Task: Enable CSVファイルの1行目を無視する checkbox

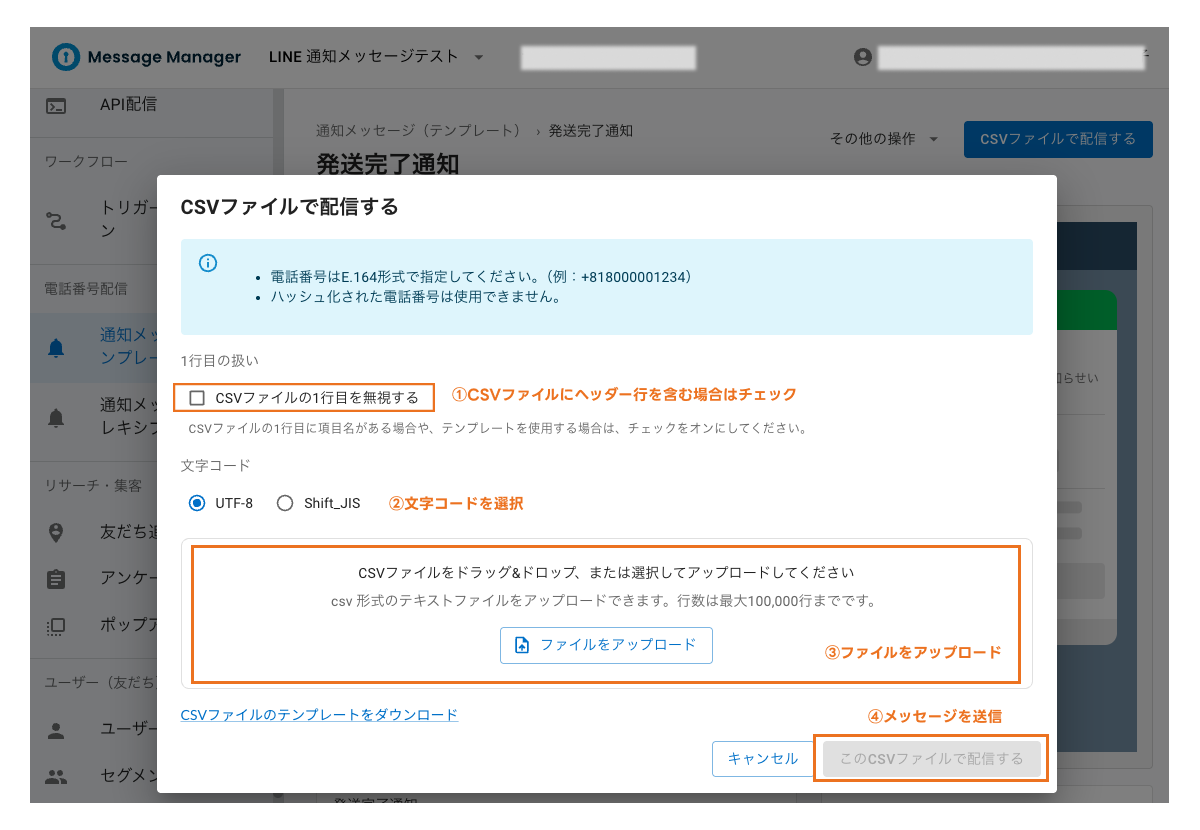Action: [x=195, y=397]
